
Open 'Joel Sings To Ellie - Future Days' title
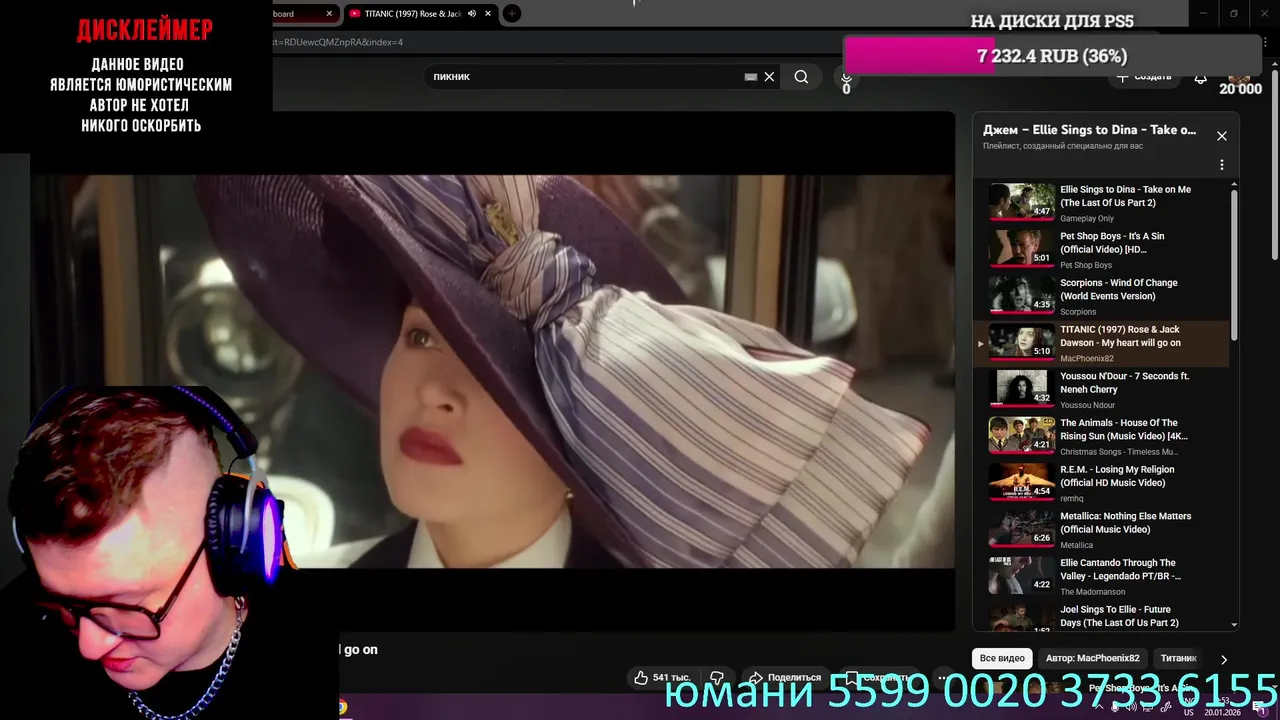click(x=1119, y=616)
